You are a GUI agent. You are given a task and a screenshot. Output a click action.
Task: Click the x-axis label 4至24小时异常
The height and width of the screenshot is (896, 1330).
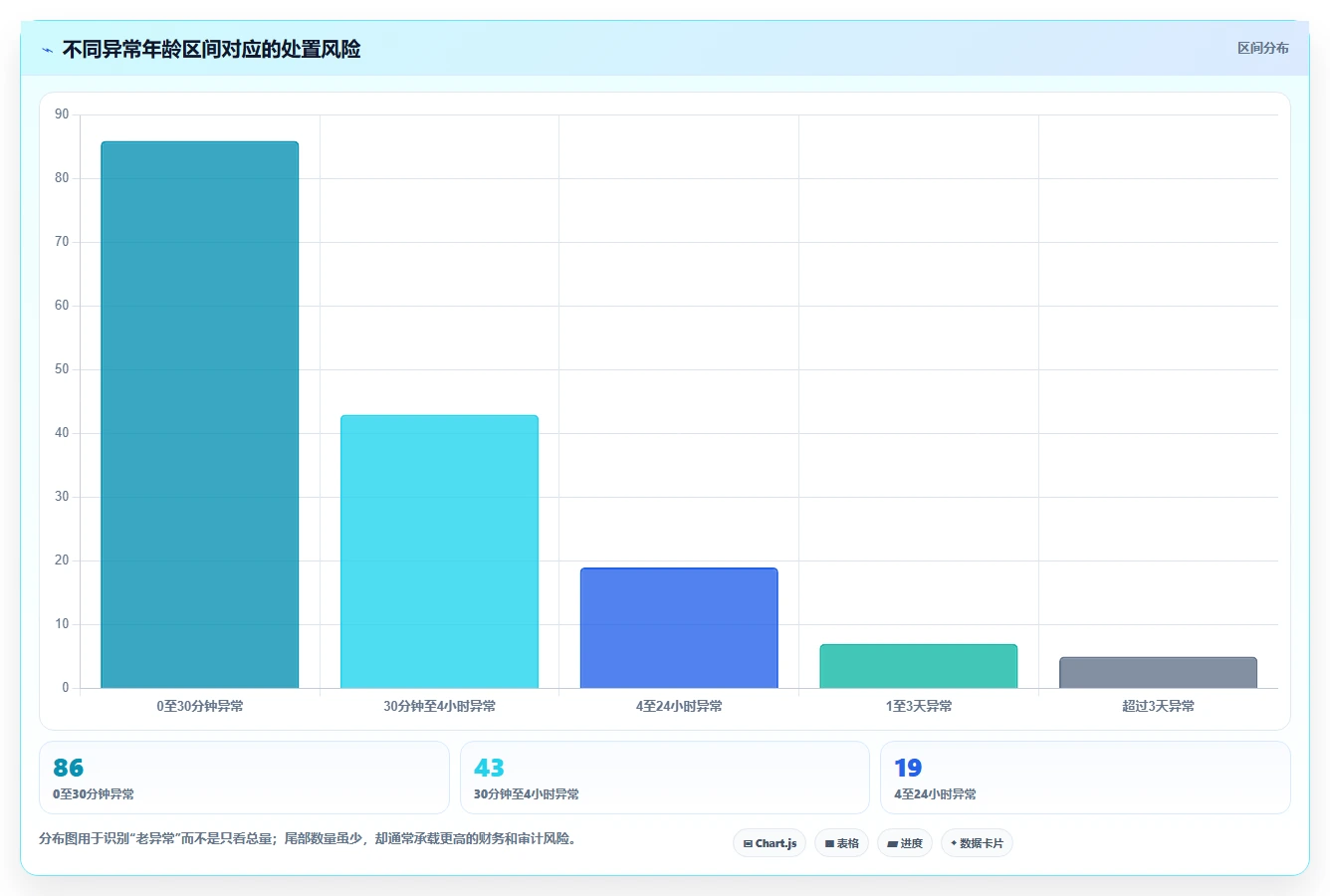679,706
